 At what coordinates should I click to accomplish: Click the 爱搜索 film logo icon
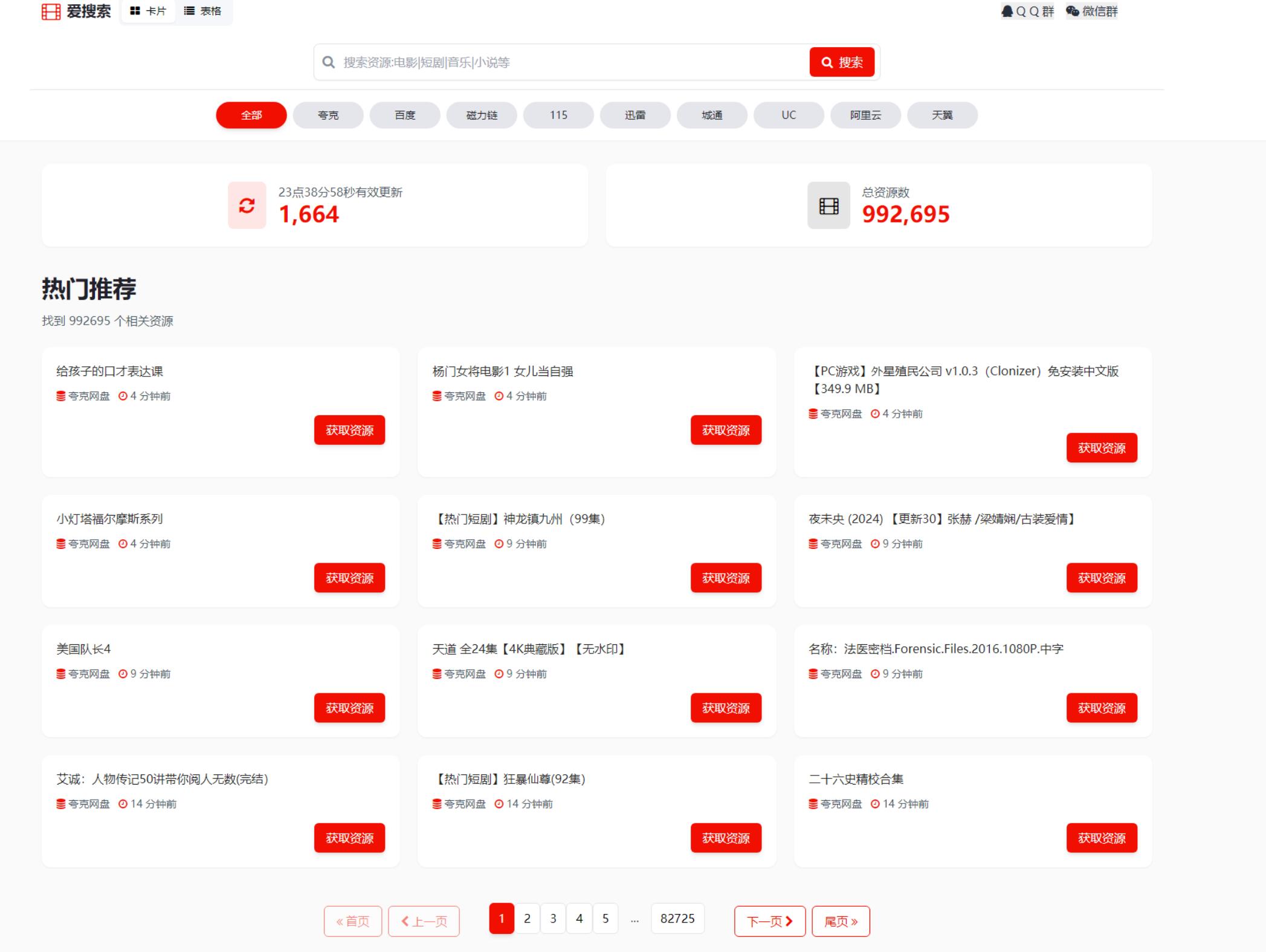pyautogui.click(x=51, y=11)
